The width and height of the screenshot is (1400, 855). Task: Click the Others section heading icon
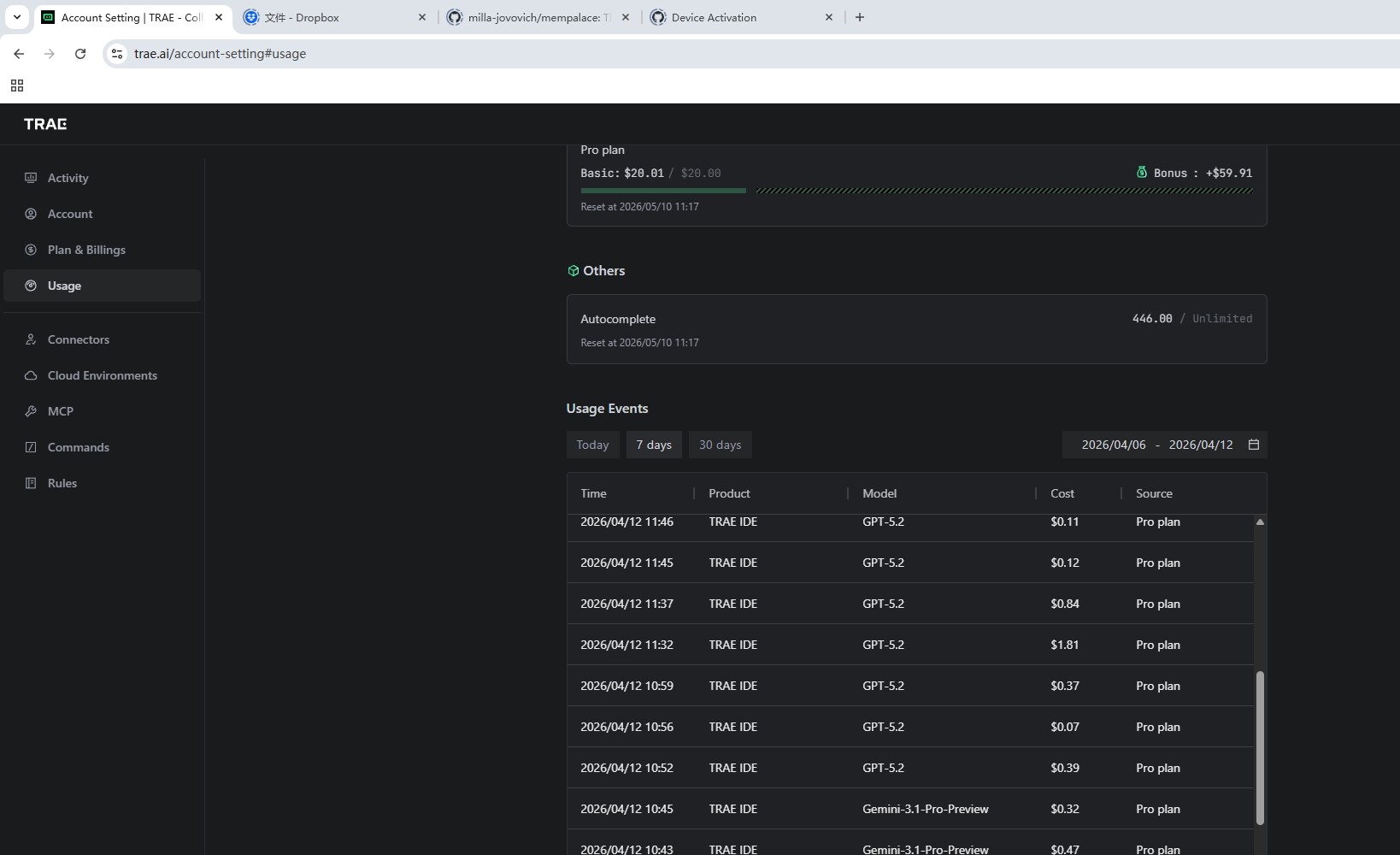pyautogui.click(x=574, y=271)
